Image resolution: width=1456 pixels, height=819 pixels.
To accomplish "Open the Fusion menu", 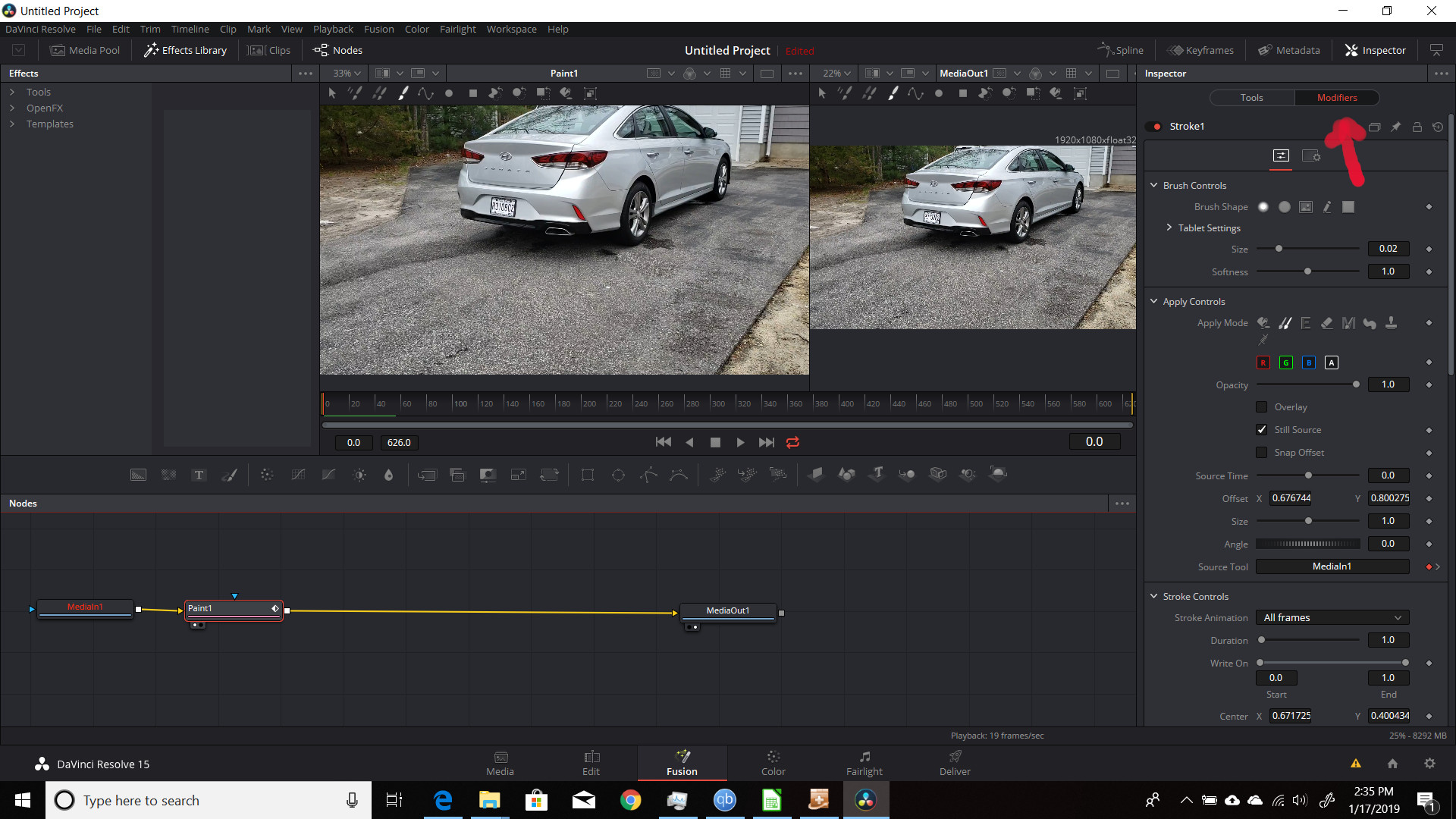I will [378, 29].
